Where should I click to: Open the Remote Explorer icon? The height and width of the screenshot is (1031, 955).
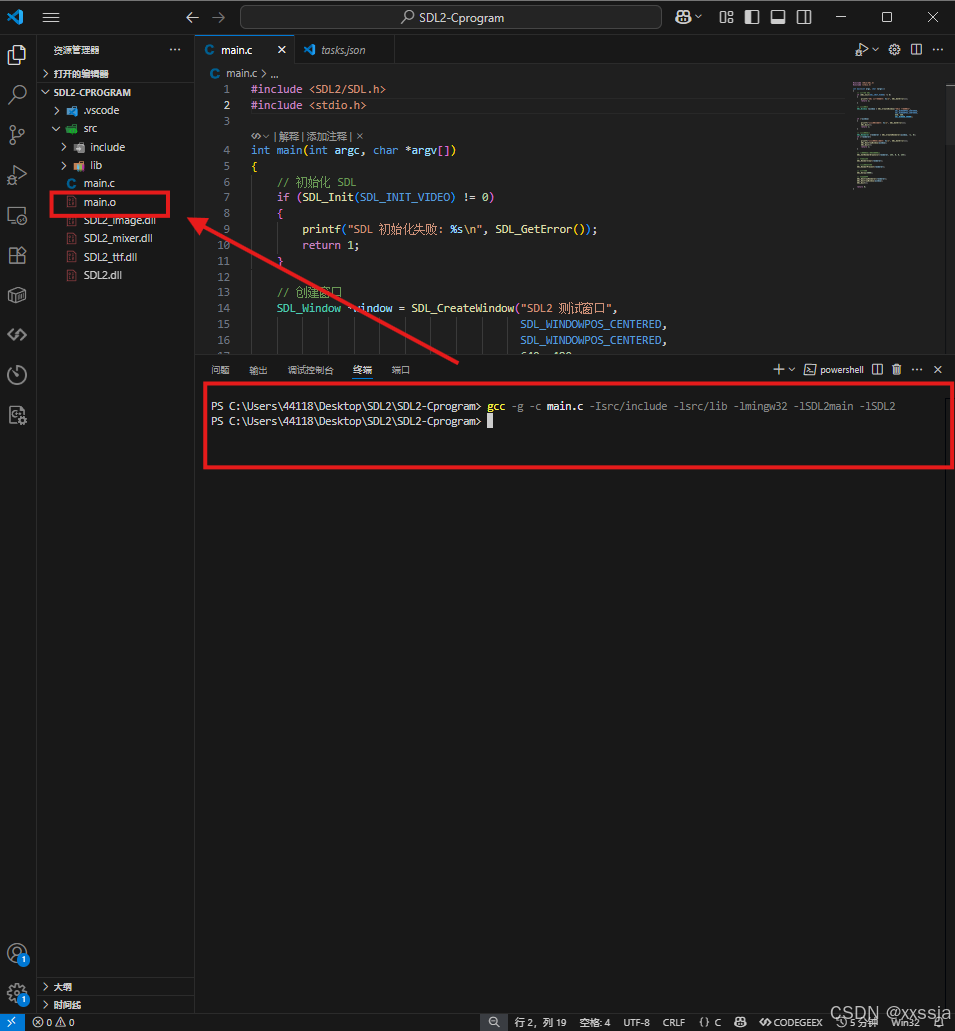[x=16, y=215]
